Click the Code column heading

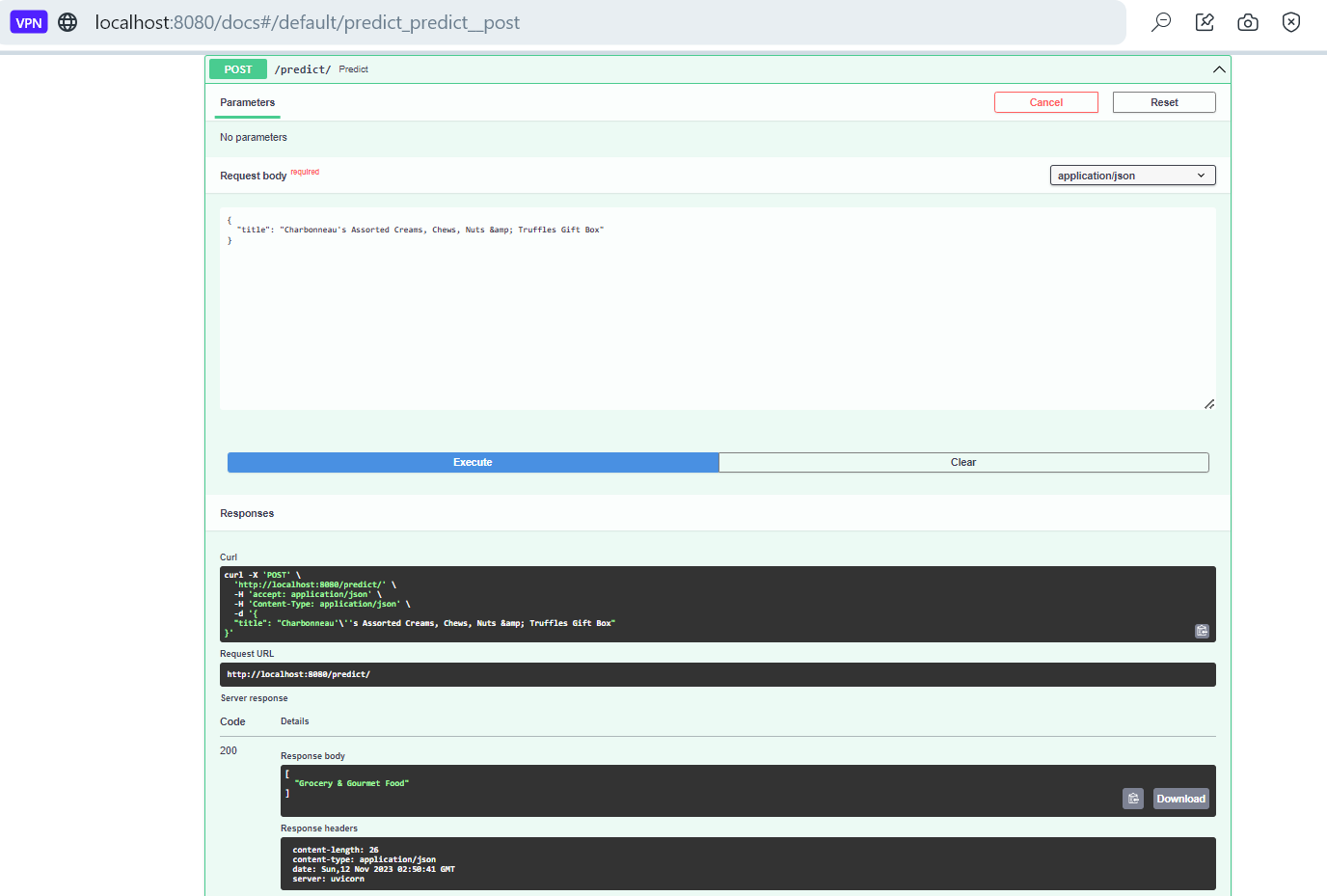pos(232,721)
